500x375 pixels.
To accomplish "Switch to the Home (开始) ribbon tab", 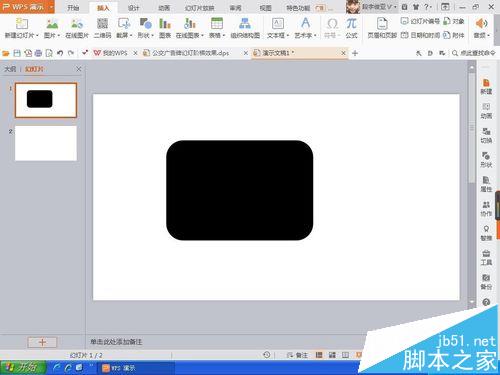I will (x=73, y=8).
